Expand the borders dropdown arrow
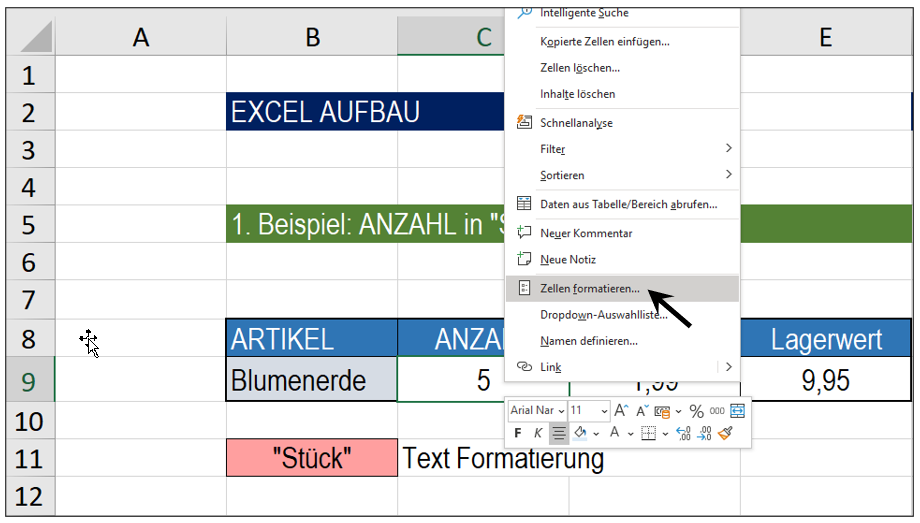This screenshot has height=523, width=920. (666, 434)
